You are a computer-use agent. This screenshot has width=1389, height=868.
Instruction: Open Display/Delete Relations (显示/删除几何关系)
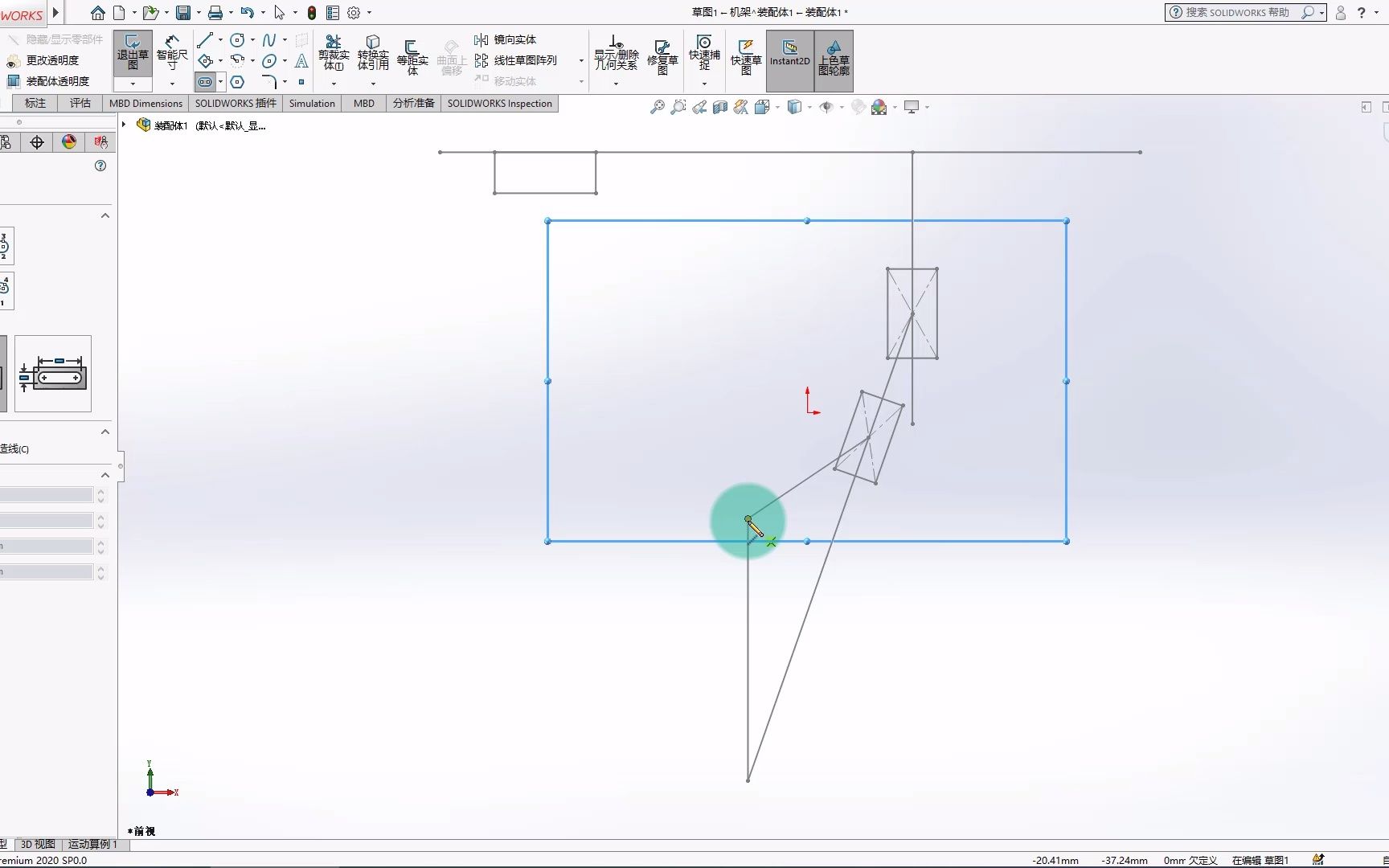point(616,53)
